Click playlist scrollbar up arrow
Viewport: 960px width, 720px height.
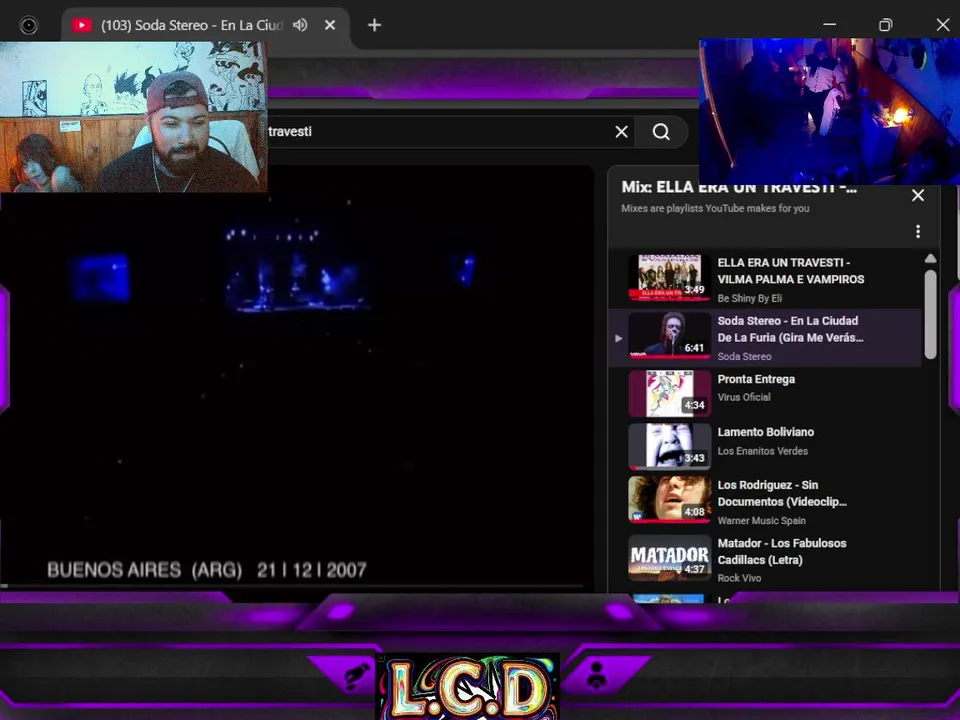(931, 258)
